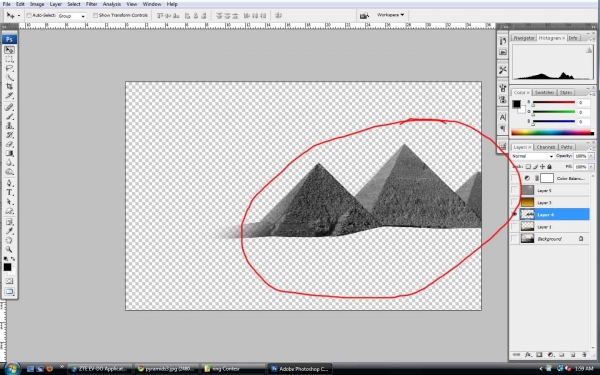Image resolution: width=600 pixels, height=375 pixels.
Task: Open the File menu
Action: click(x=7, y=4)
